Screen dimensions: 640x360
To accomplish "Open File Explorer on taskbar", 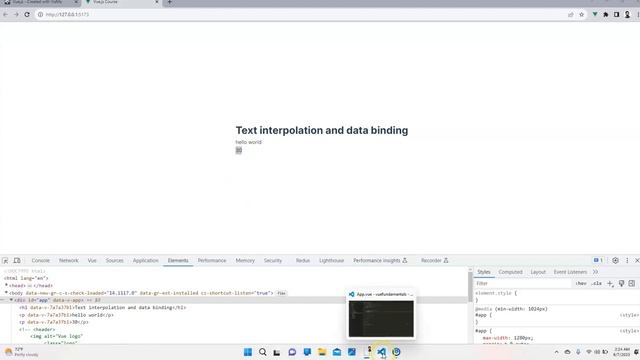I will (x=322, y=352).
